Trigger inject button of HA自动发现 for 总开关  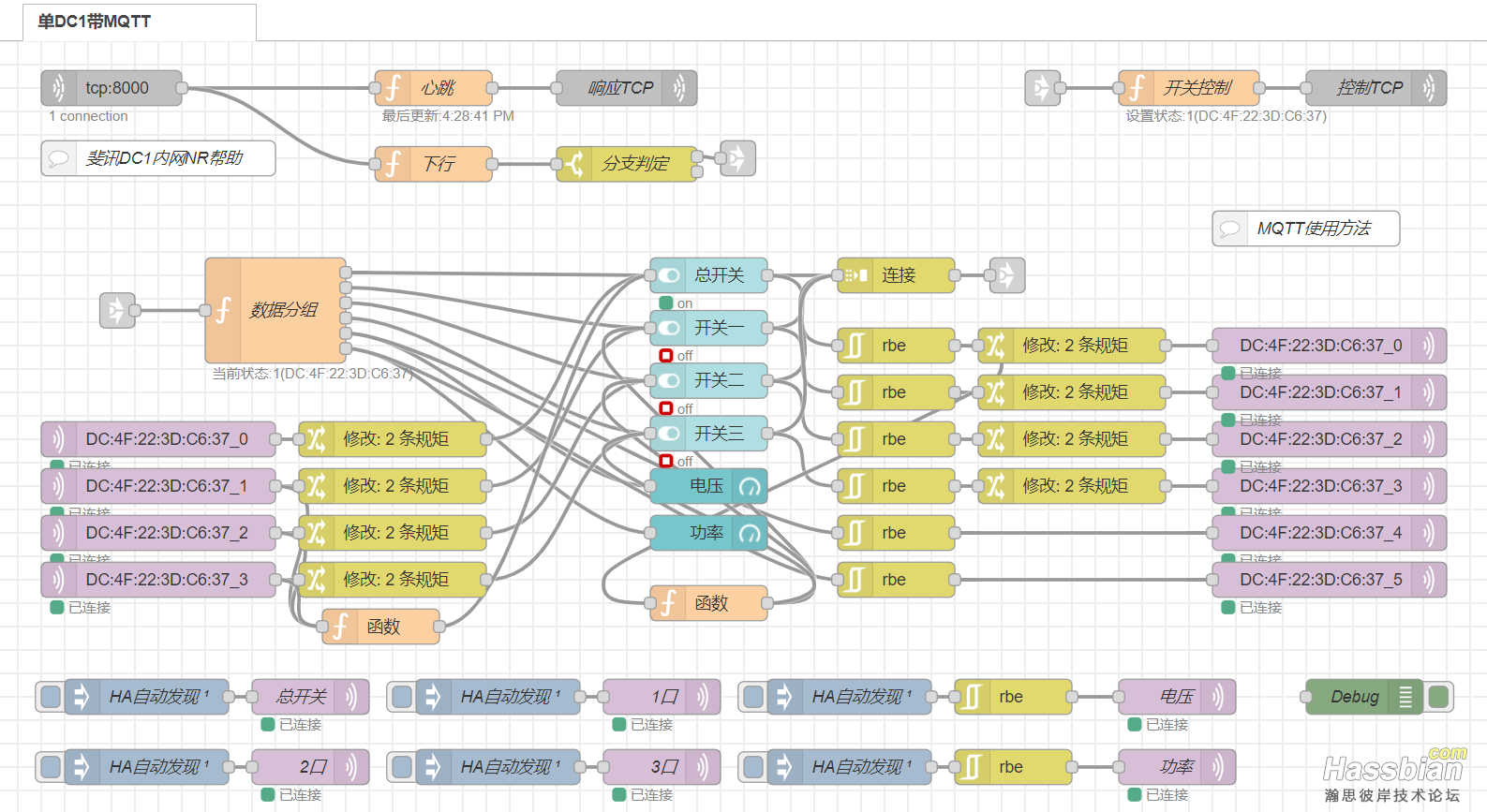[51, 697]
